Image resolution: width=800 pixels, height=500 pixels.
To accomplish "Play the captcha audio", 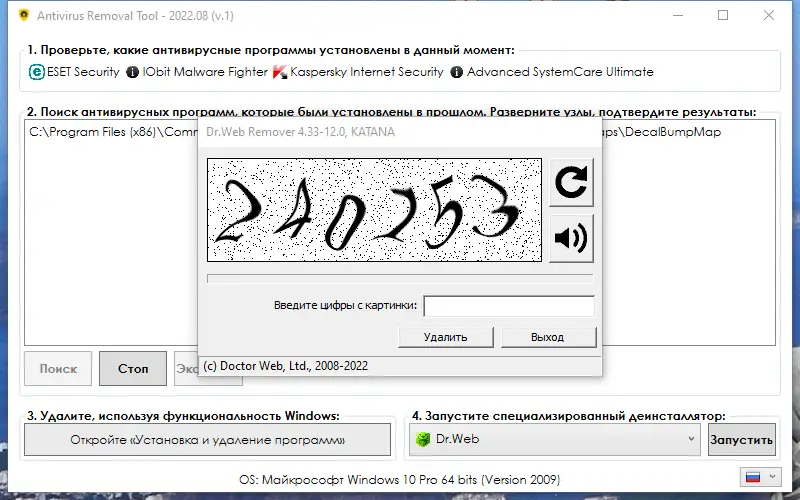I will 571,238.
